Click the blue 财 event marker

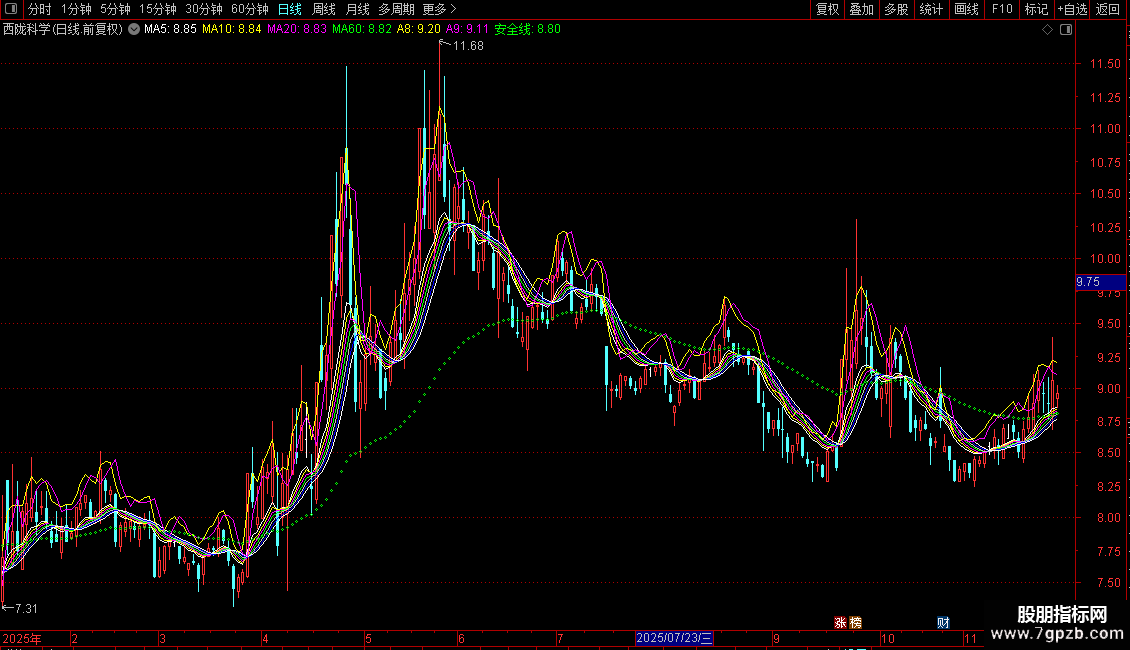coord(943,623)
